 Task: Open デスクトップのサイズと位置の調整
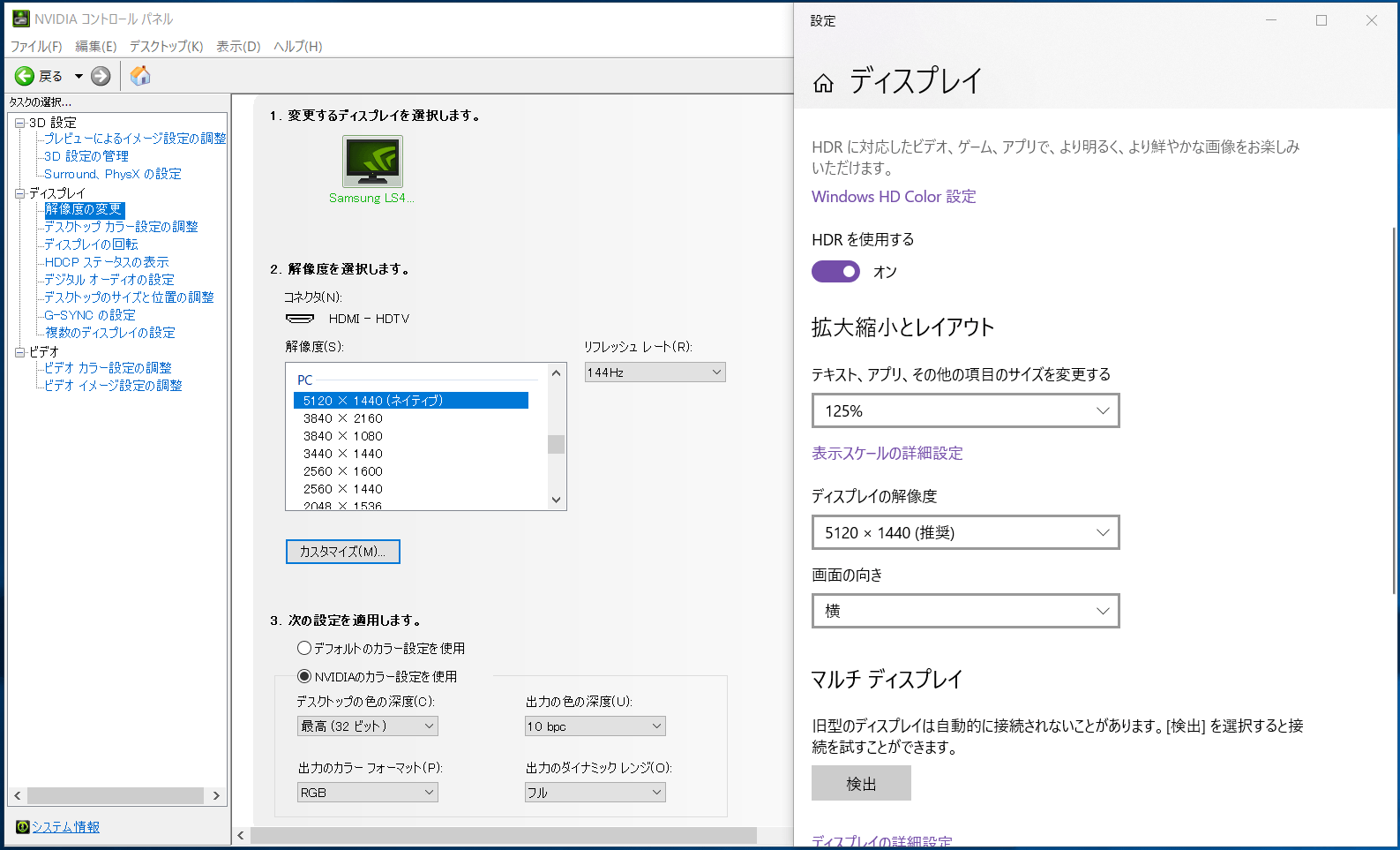[129, 297]
